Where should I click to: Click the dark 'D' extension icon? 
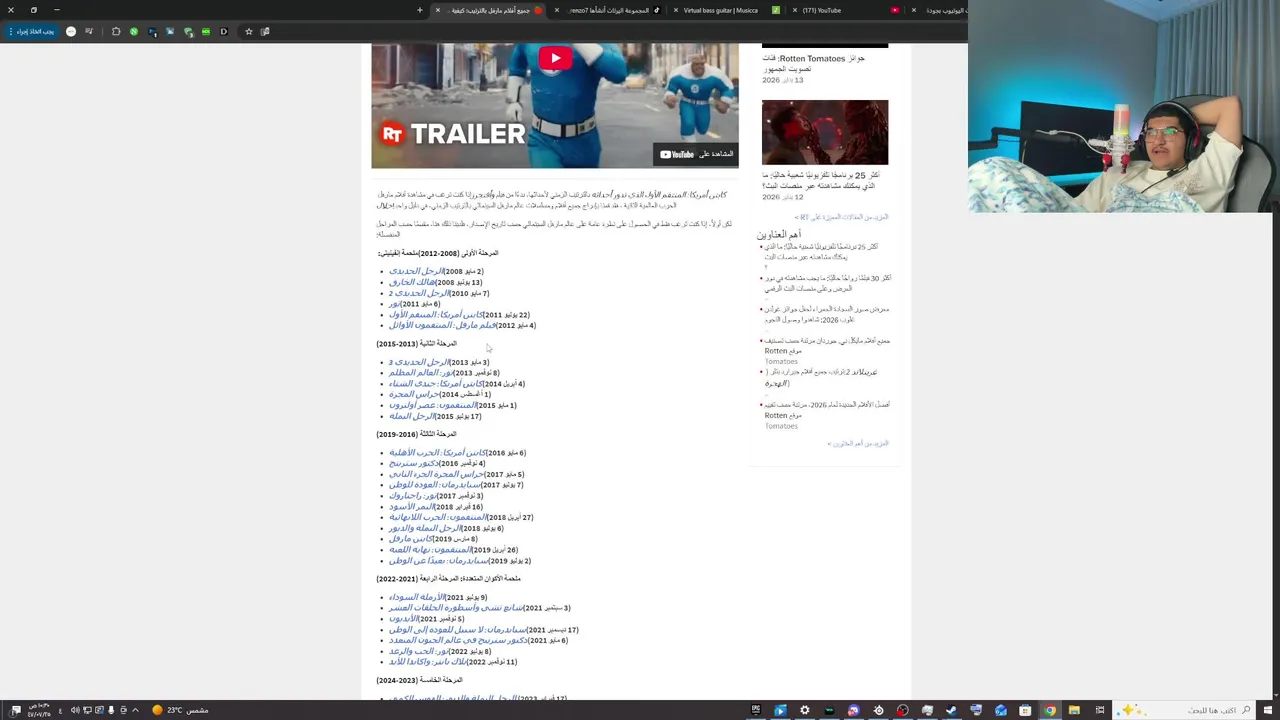tap(224, 32)
